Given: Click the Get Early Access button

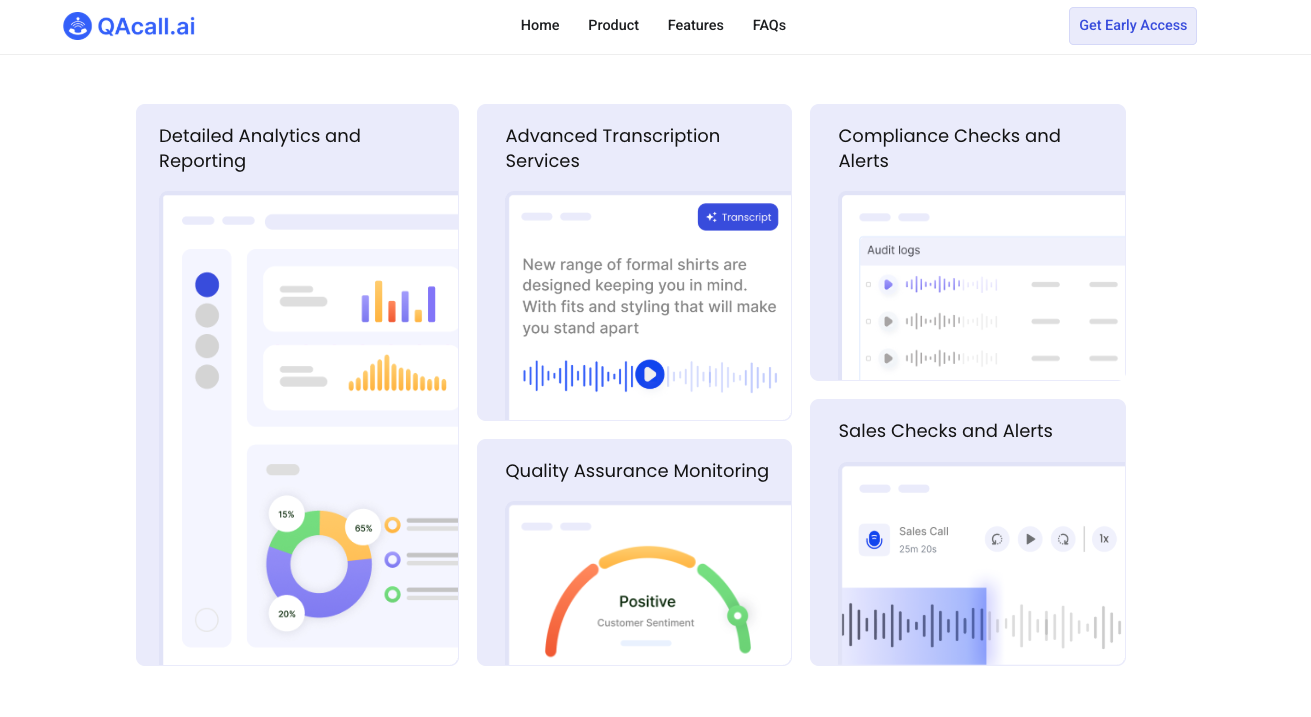Looking at the screenshot, I should 1133,26.
